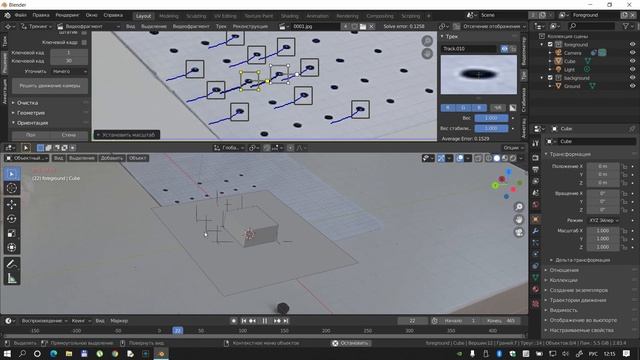Click the navigation gizmo axes
The image size is (640, 360).
(x=506, y=184)
